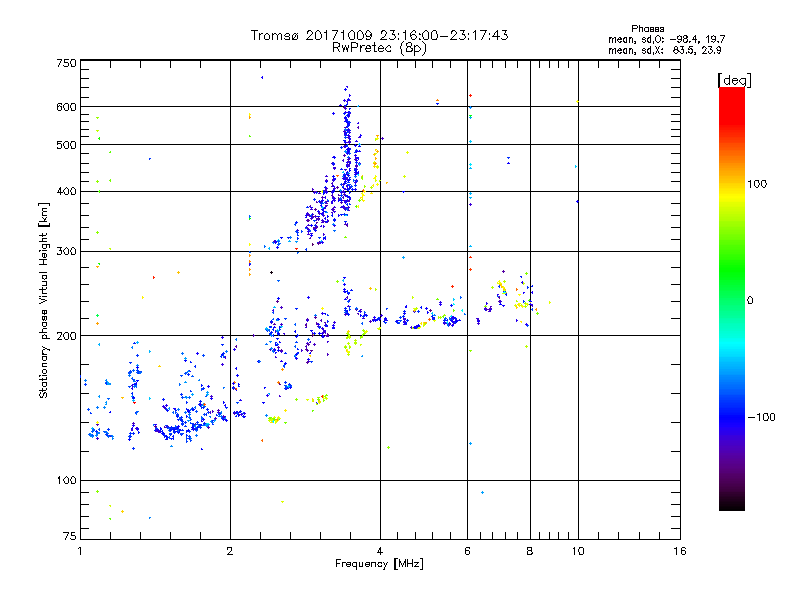
Task: Click the '75' y-axis tick label
Action: tap(70, 536)
